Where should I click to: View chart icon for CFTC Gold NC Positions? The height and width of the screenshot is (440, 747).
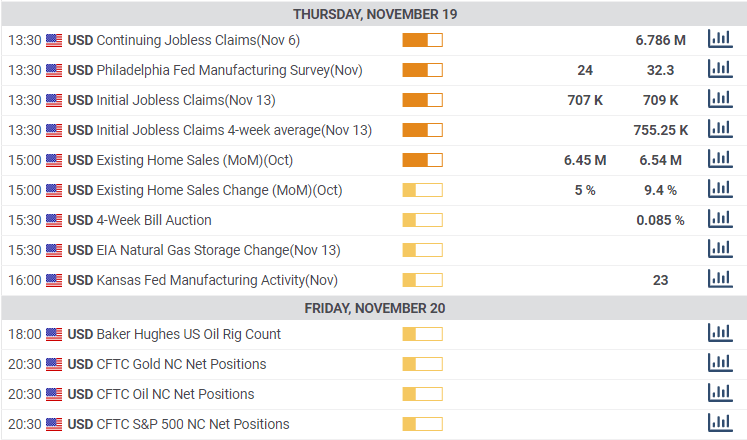(x=718, y=364)
